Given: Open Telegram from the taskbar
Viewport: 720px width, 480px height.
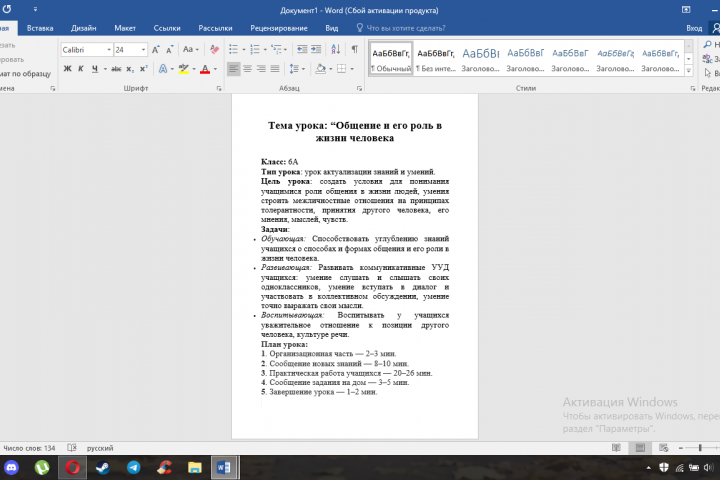Looking at the screenshot, I should point(134,468).
